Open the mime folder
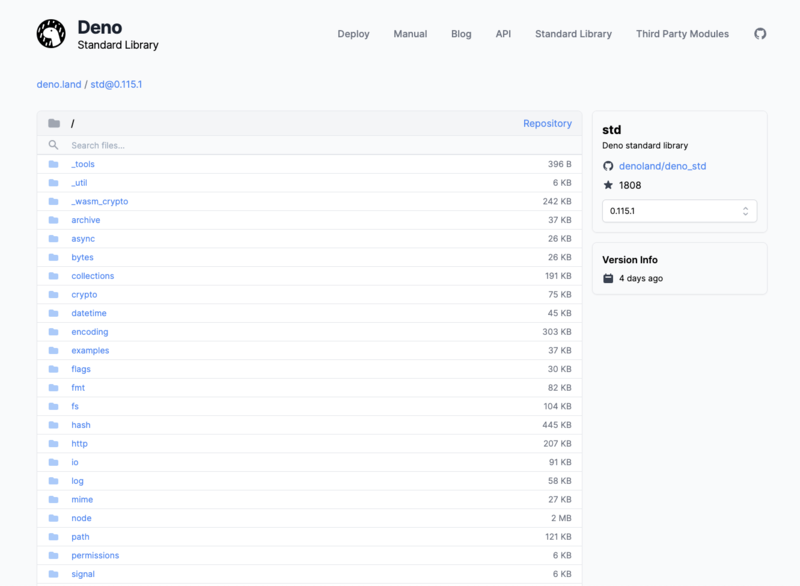 [82, 499]
